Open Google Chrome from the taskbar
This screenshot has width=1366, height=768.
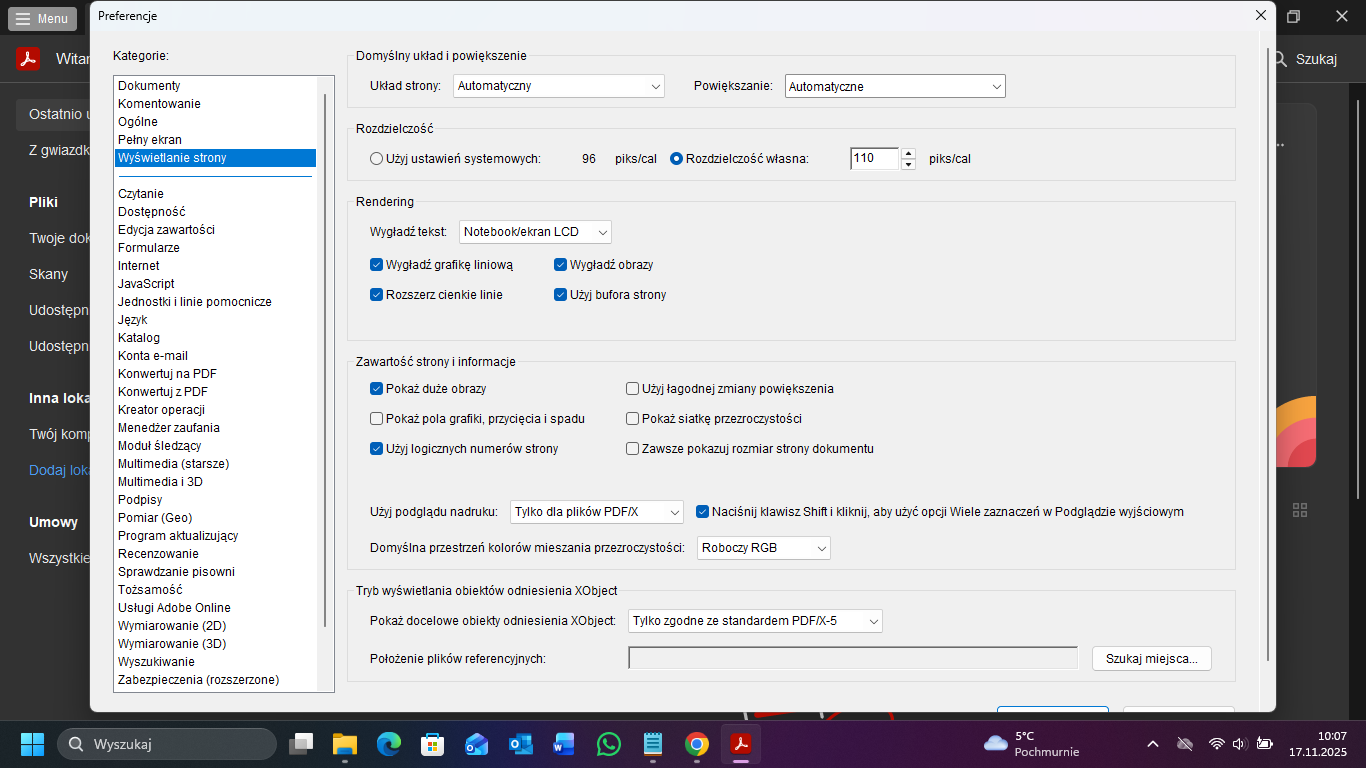(697, 744)
